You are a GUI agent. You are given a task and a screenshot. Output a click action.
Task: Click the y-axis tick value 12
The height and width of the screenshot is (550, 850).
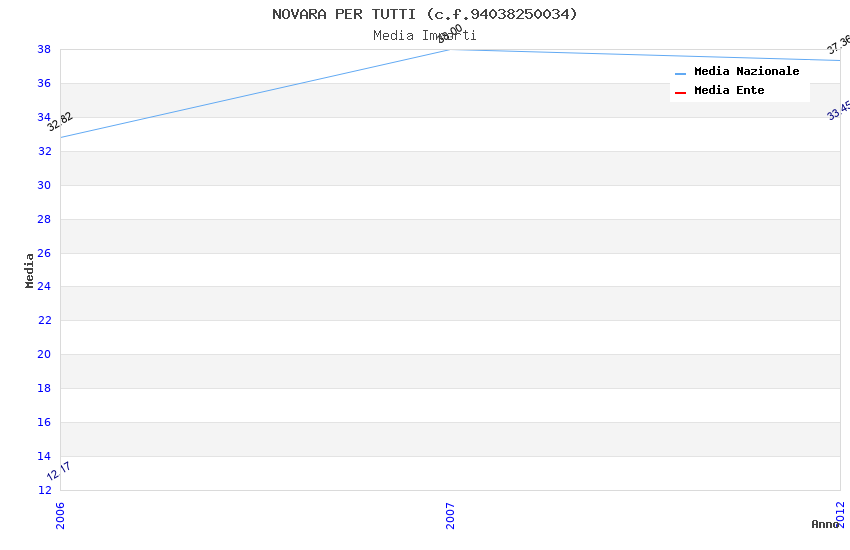[44, 490]
